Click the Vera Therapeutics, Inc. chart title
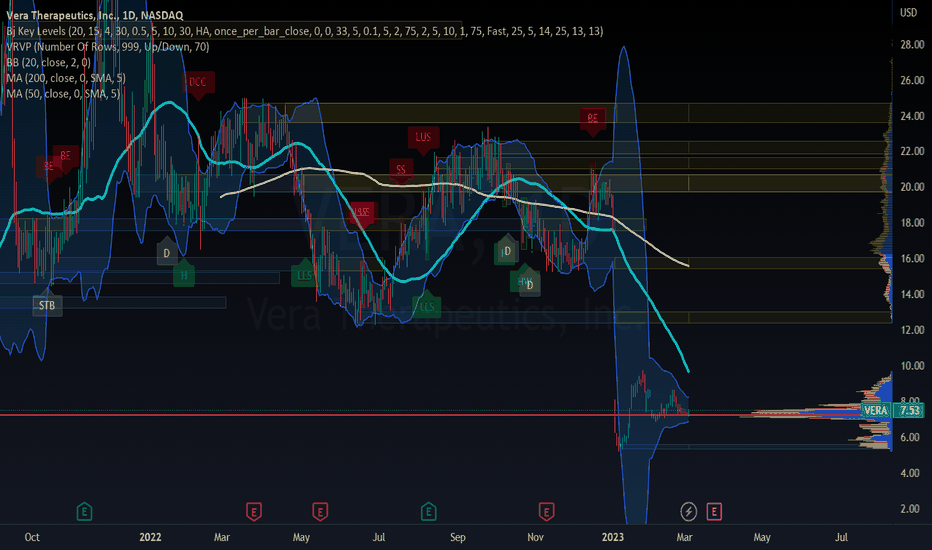932x550 pixels. pos(95,15)
